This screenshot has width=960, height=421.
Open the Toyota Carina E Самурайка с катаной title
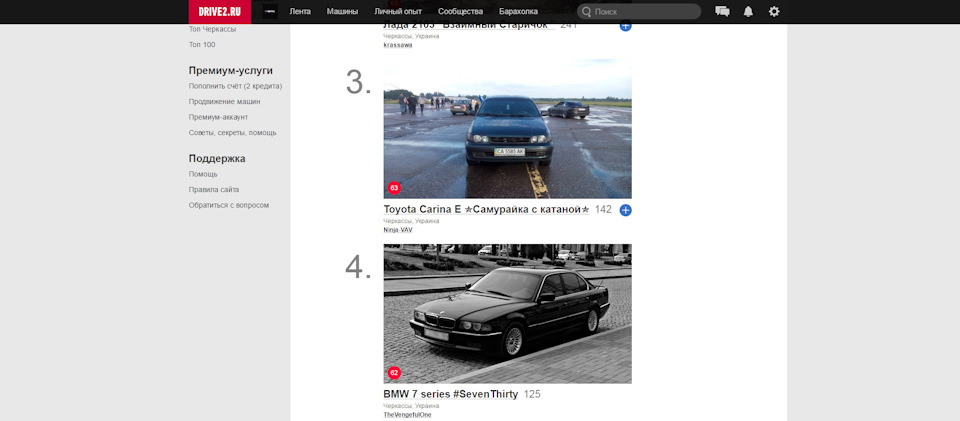click(486, 209)
